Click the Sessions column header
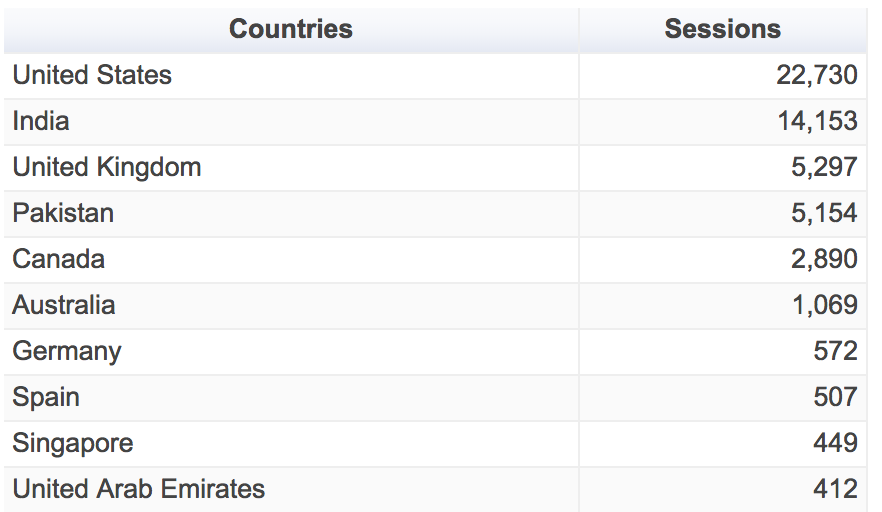882x512 pixels. (x=722, y=29)
